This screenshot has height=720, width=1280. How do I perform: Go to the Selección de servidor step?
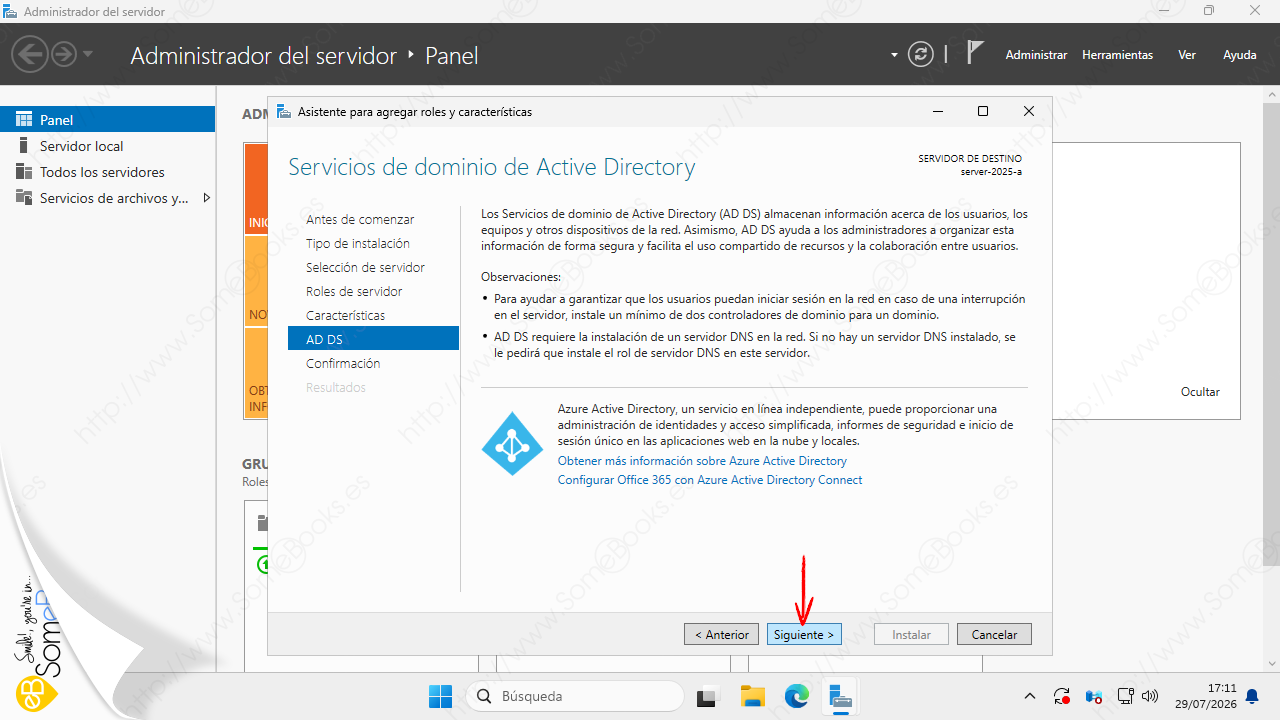click(365, 267)
